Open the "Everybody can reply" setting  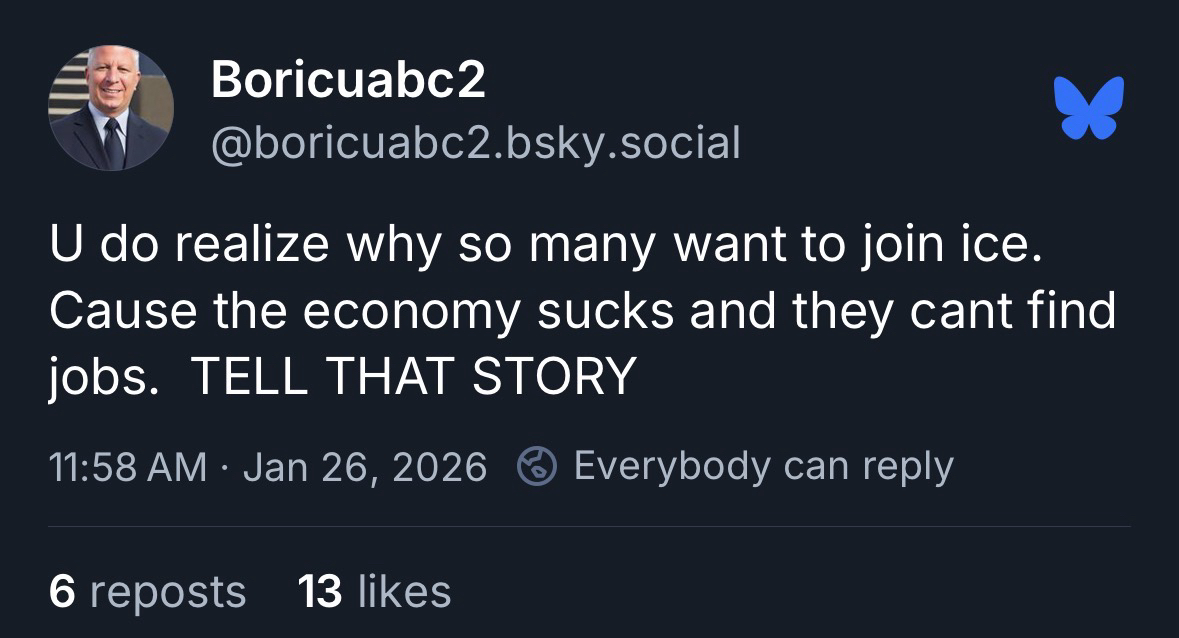tap(763, 466)
